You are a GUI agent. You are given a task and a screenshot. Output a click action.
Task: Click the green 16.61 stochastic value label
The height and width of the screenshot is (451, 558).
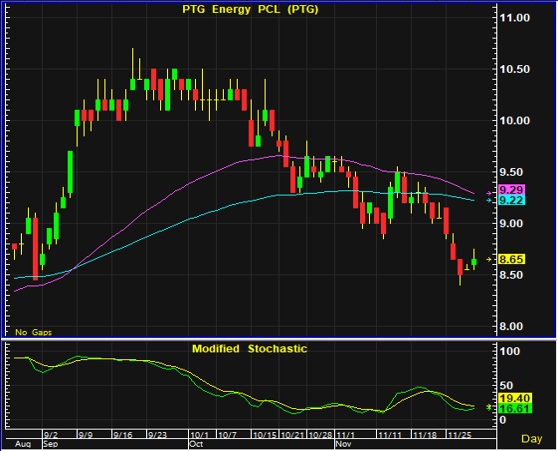tap(515, 408)
